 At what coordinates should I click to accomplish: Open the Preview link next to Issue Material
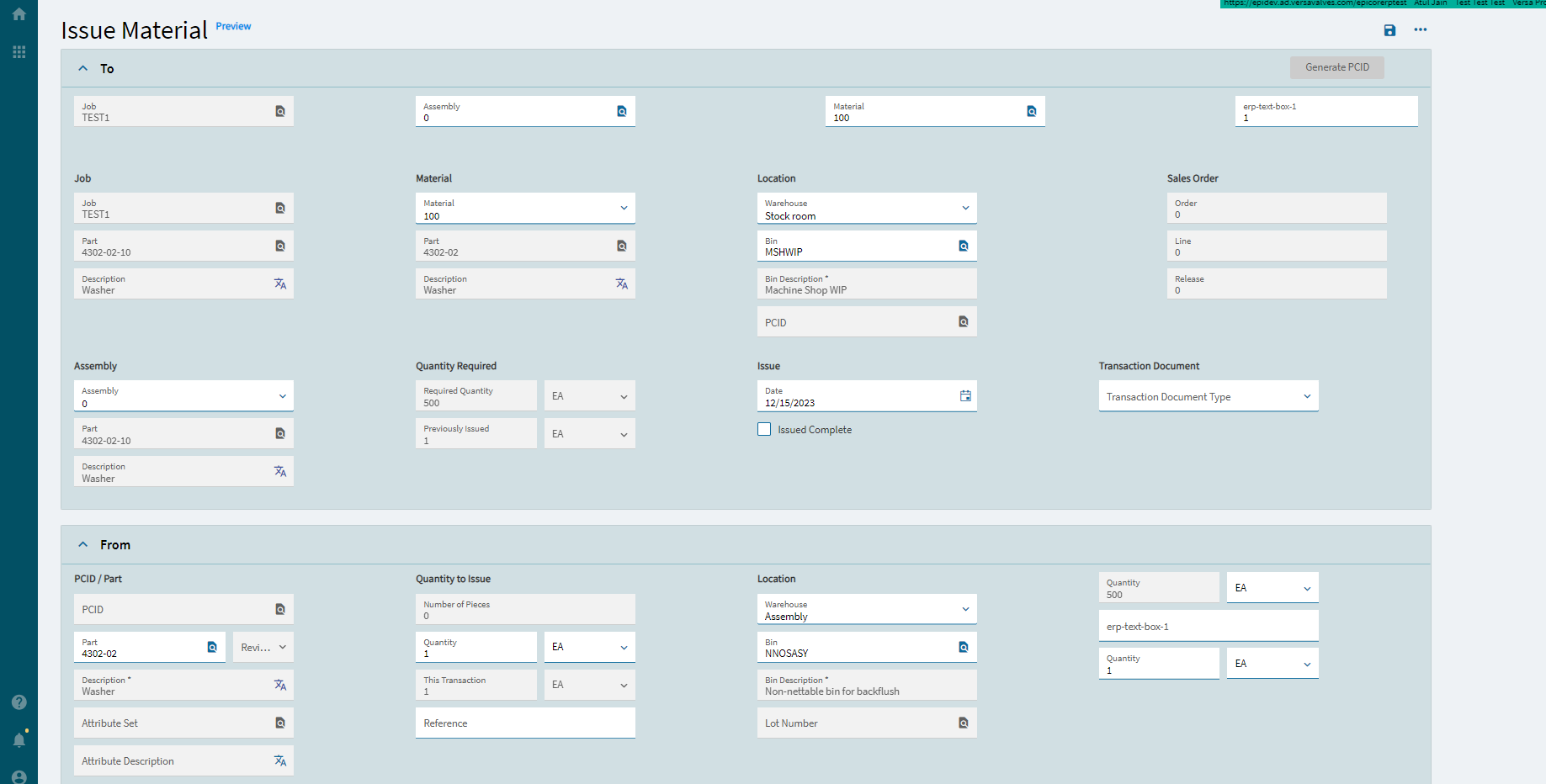[233, 26]
